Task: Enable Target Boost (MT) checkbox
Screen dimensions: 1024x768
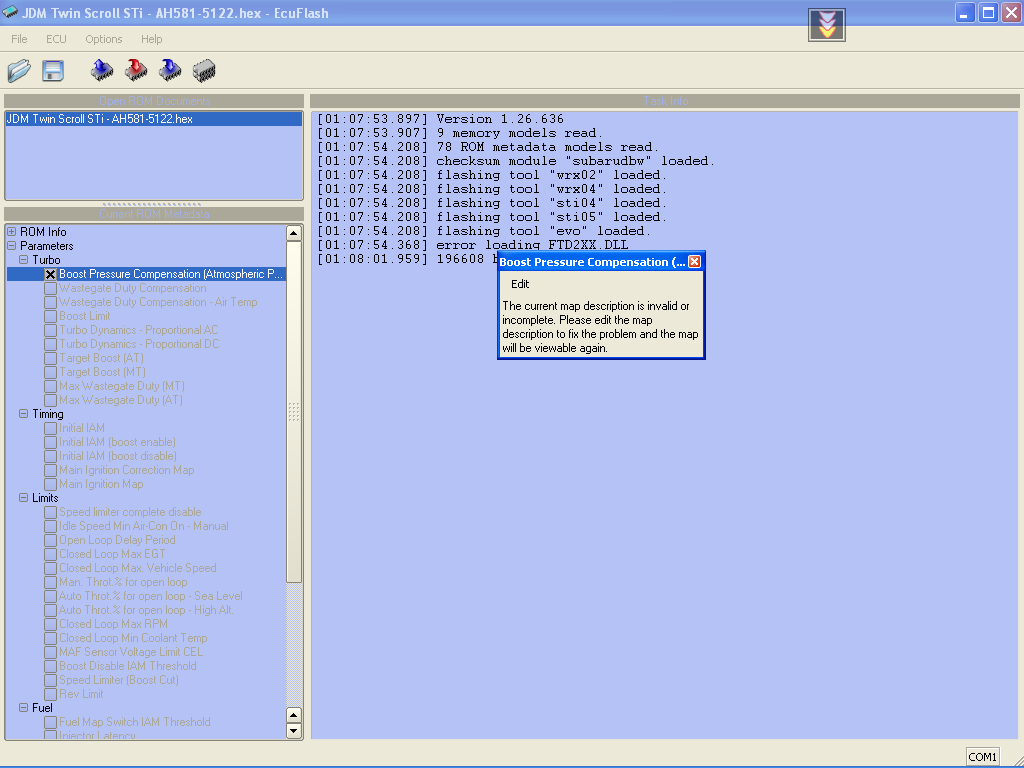Action: 50,372
